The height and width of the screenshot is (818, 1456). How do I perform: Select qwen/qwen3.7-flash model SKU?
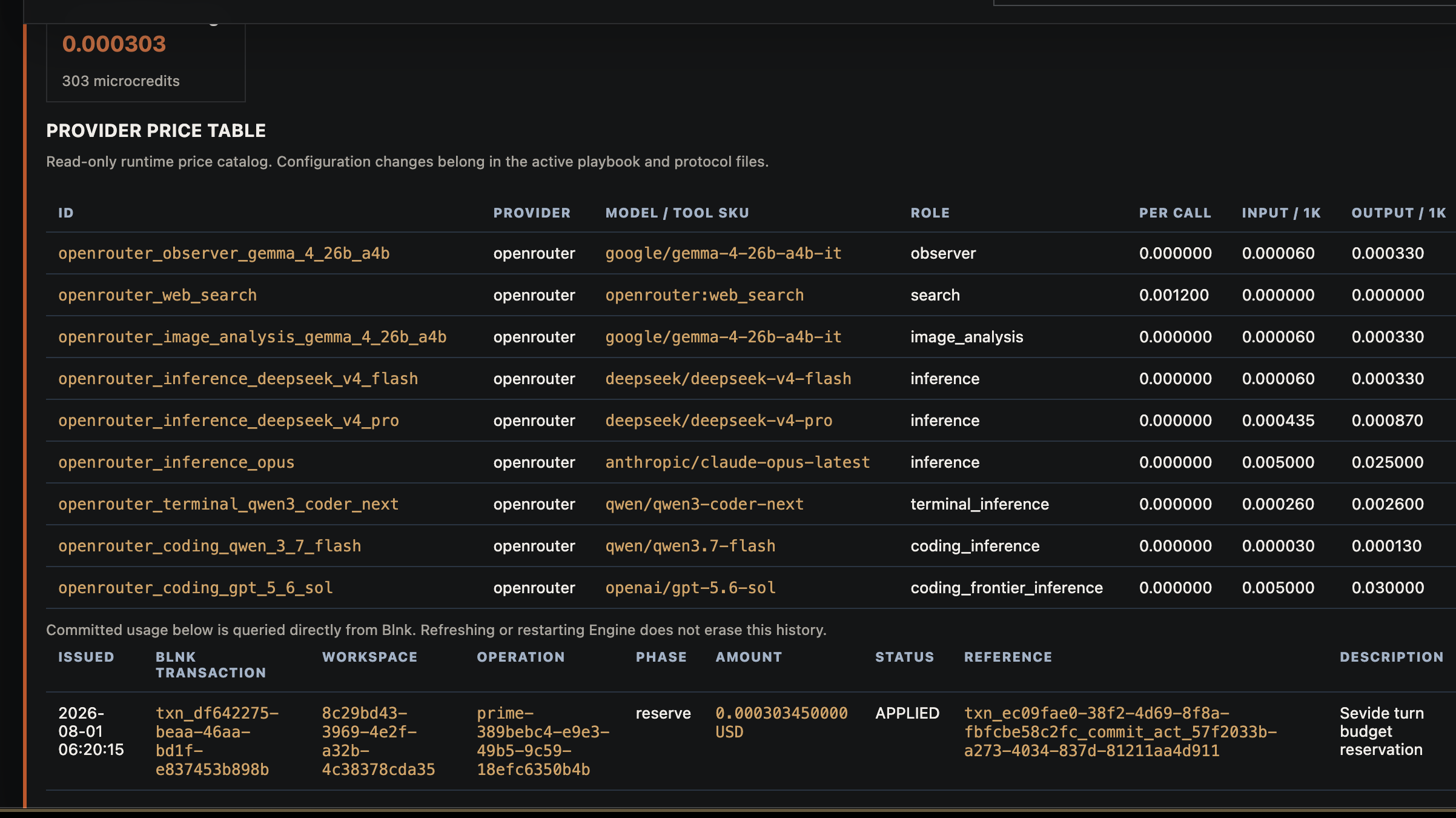pos(690,546)
